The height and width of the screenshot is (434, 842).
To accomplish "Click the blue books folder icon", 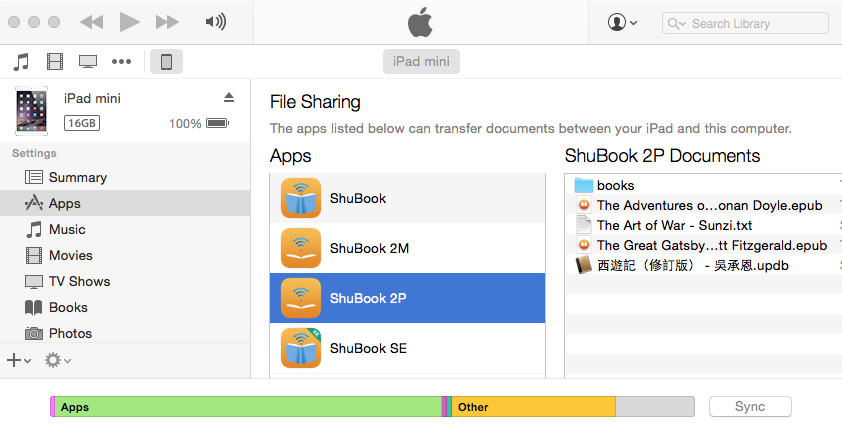I will pyautogui.click(x=583, y=185).
